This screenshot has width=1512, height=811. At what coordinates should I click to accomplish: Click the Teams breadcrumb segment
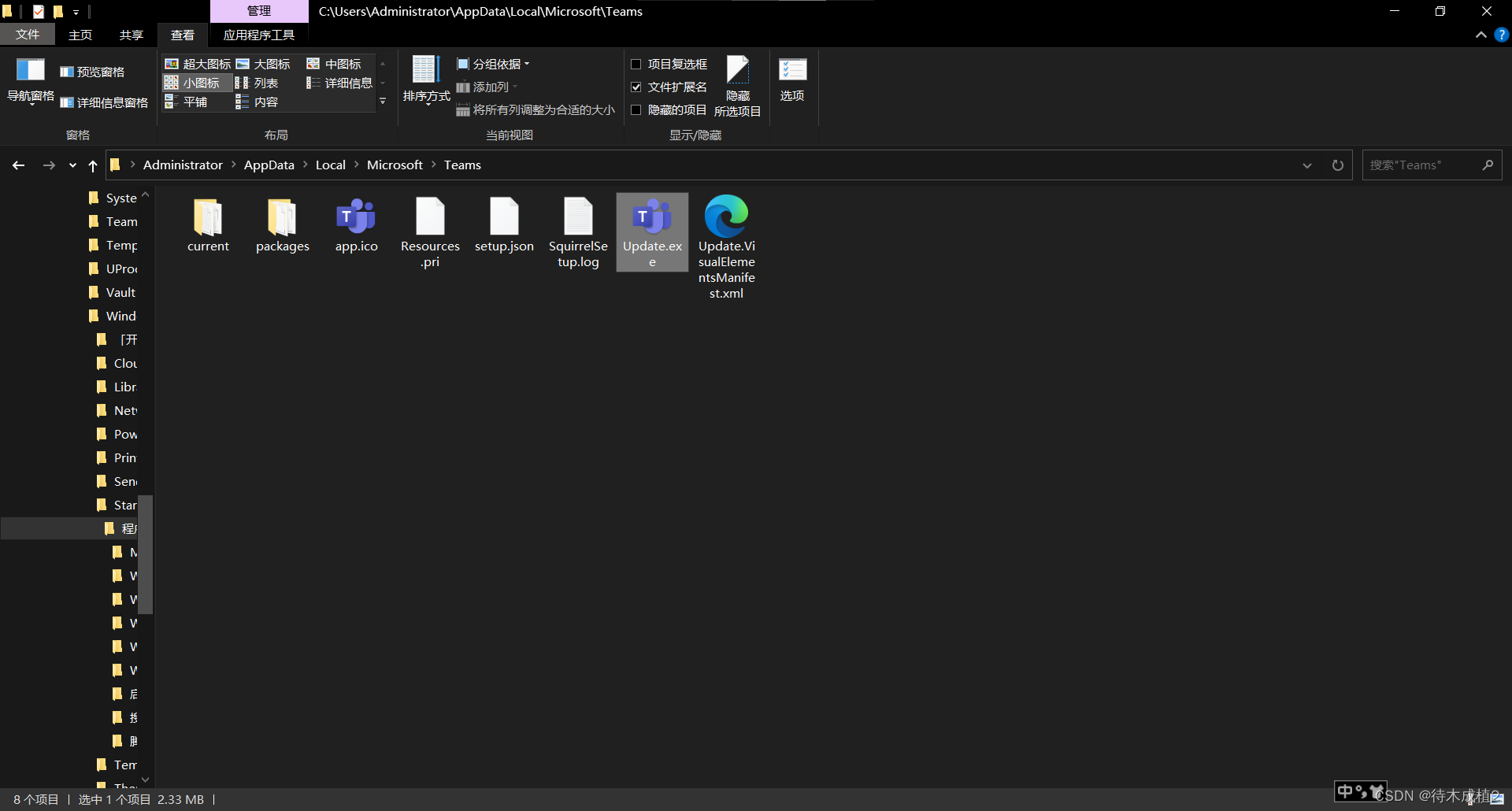462,165
